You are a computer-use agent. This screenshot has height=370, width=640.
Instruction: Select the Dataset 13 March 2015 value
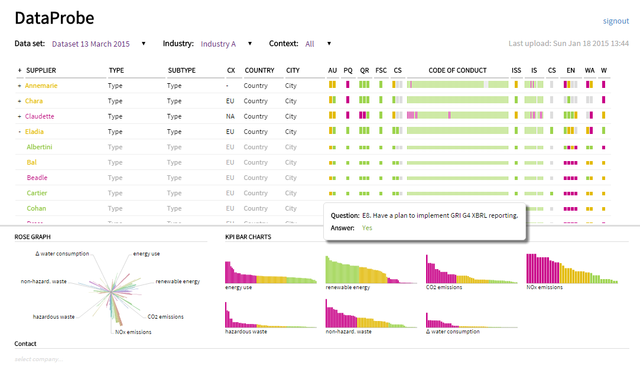click(91, 44)
